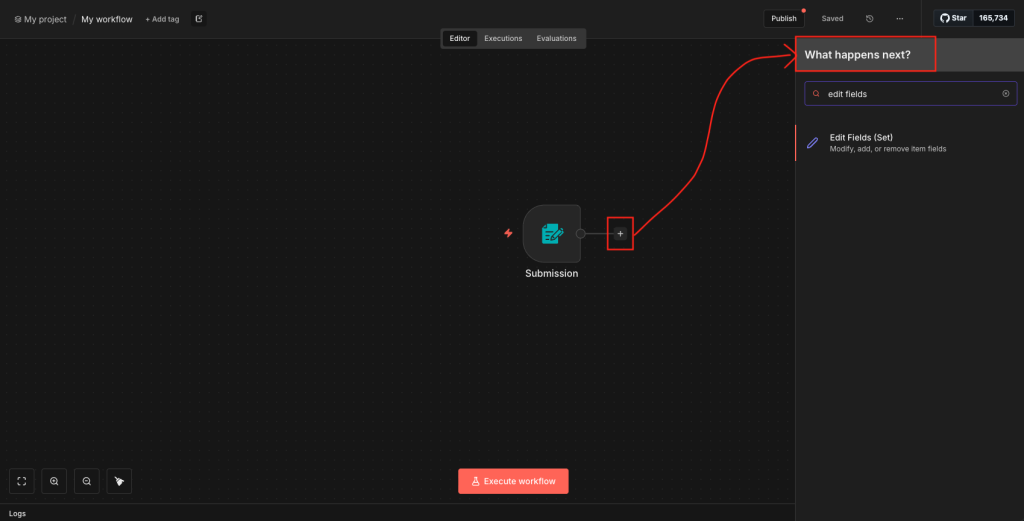
Task: Select the Submission form trigger node
Action: click(551, 234)
